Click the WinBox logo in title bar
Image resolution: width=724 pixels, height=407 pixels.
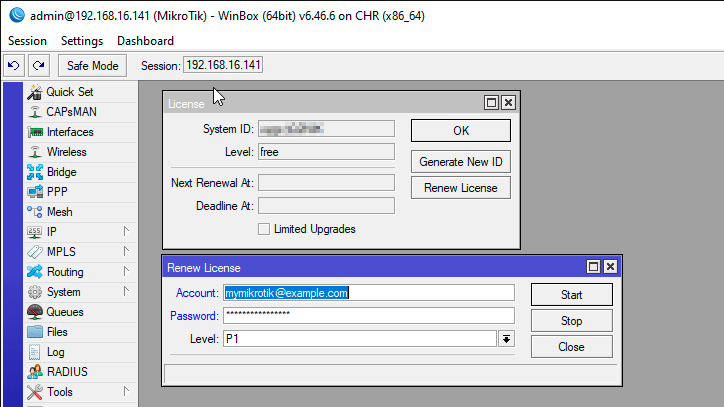point(17,15)
